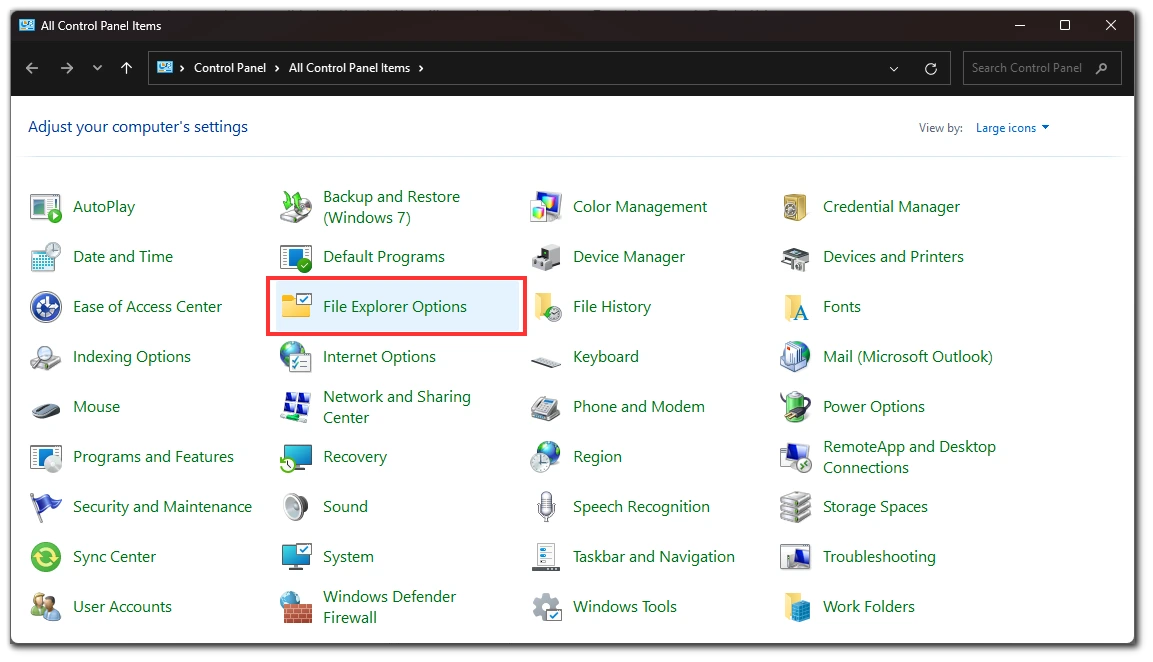
Task: Expand chevron after 'All Control Panel Items'
Action: 421,68
